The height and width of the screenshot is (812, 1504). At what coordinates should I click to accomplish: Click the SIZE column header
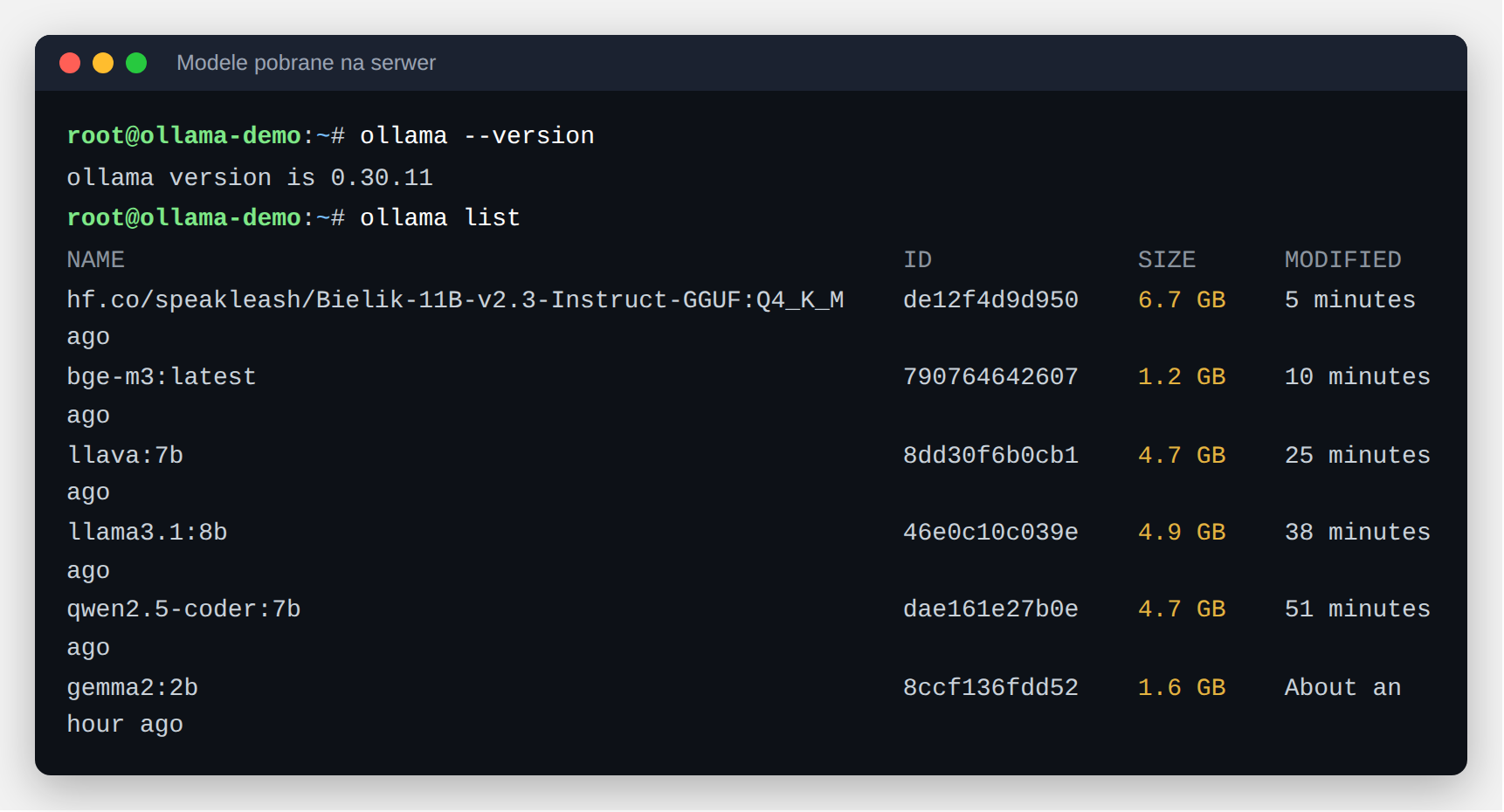point(1167,259)
